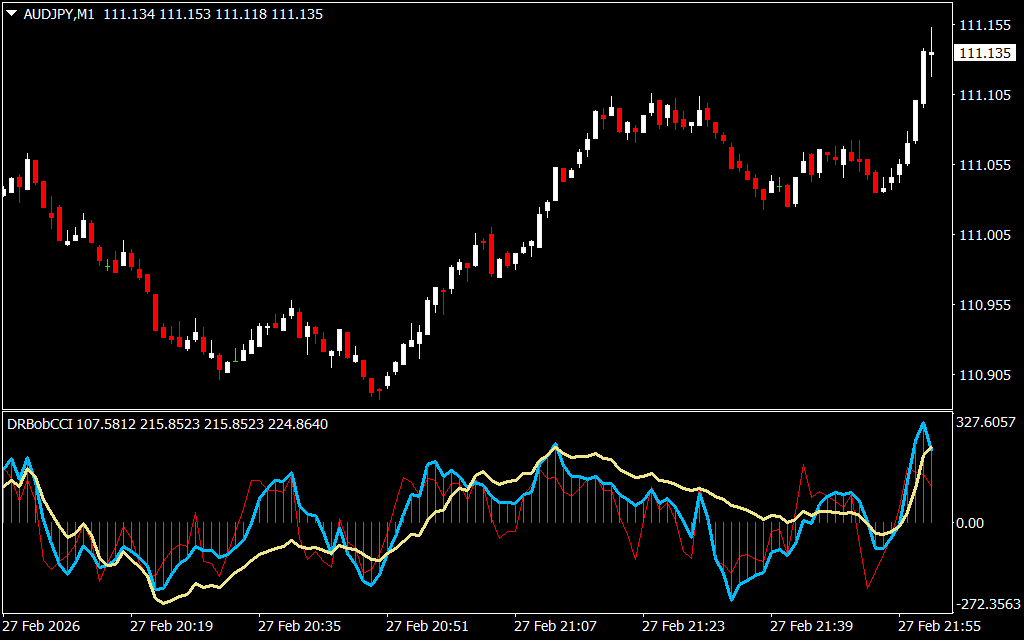This screenshot has height=640, width=1024.
Task: Click the triangle arrow beside AUDJPY,M1
Action: coord(11,15)
